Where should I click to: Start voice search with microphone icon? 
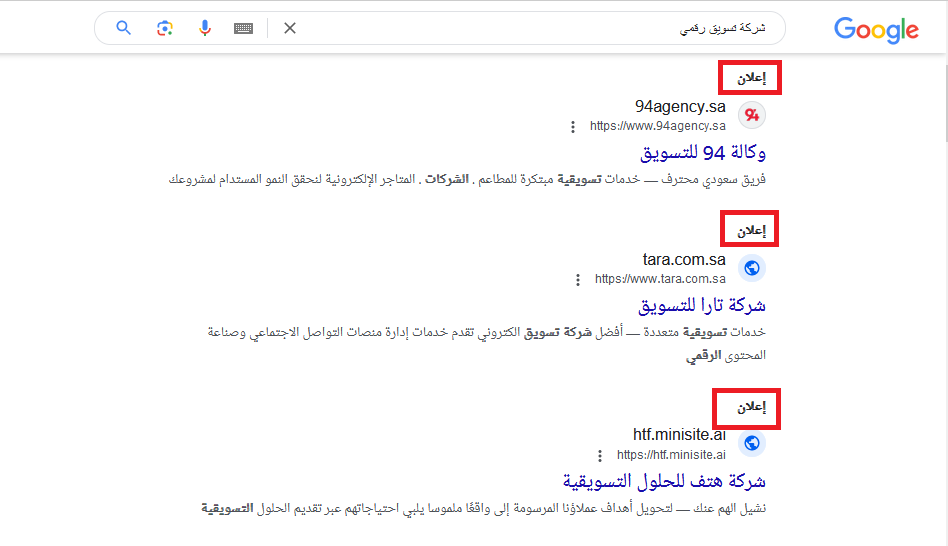click(205, 28)
